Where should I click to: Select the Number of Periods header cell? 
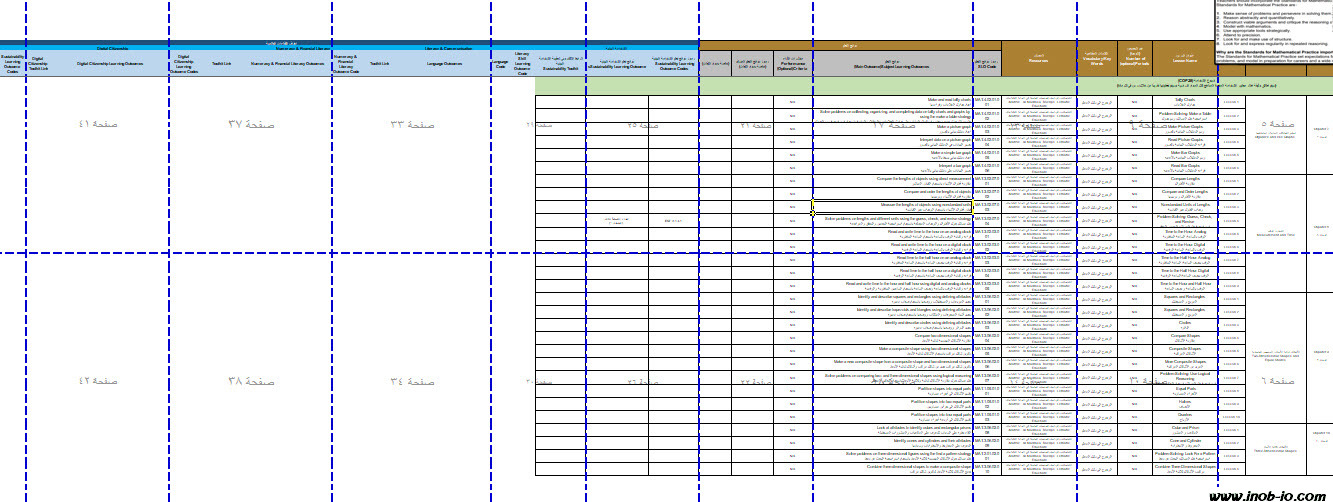point(1134,59)
